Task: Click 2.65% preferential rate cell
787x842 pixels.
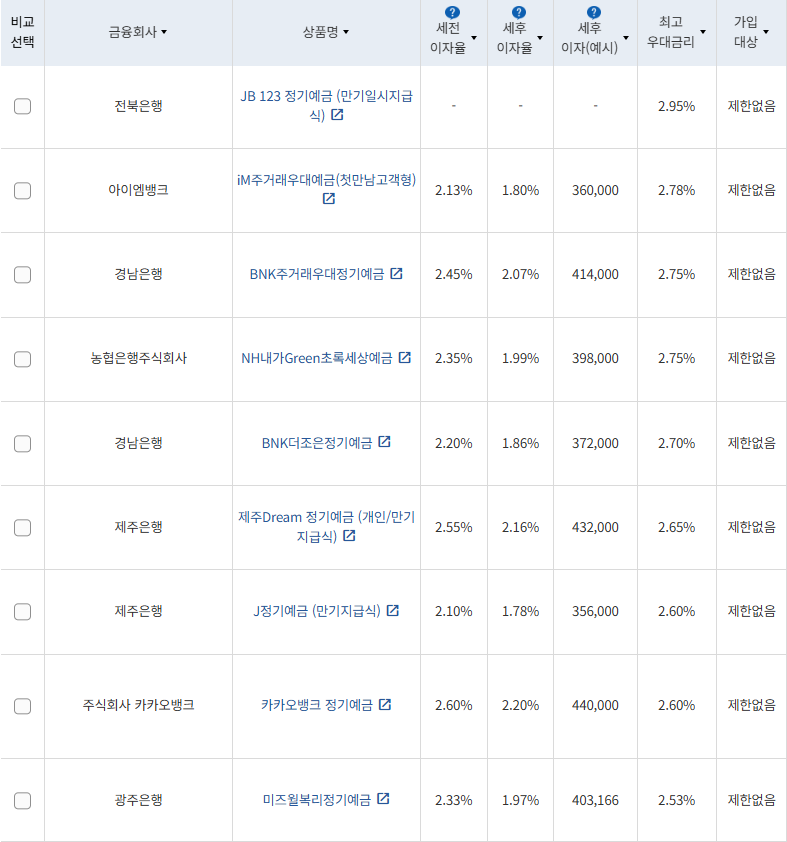Action: (676, 527)
